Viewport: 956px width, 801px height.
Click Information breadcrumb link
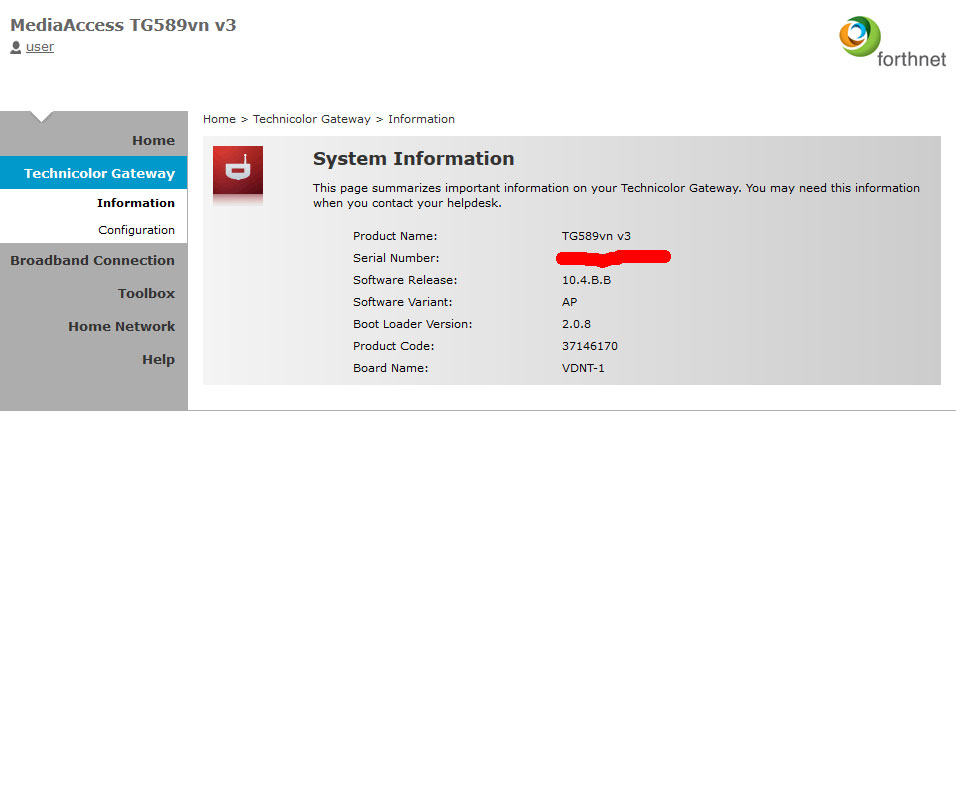point(421,119)
